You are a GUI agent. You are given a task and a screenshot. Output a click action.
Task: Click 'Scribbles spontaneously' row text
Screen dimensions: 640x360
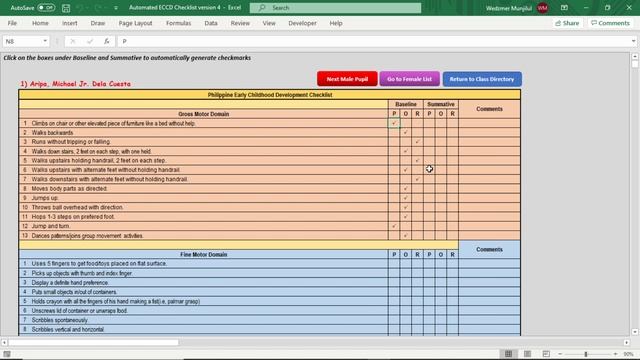[60, 320]
